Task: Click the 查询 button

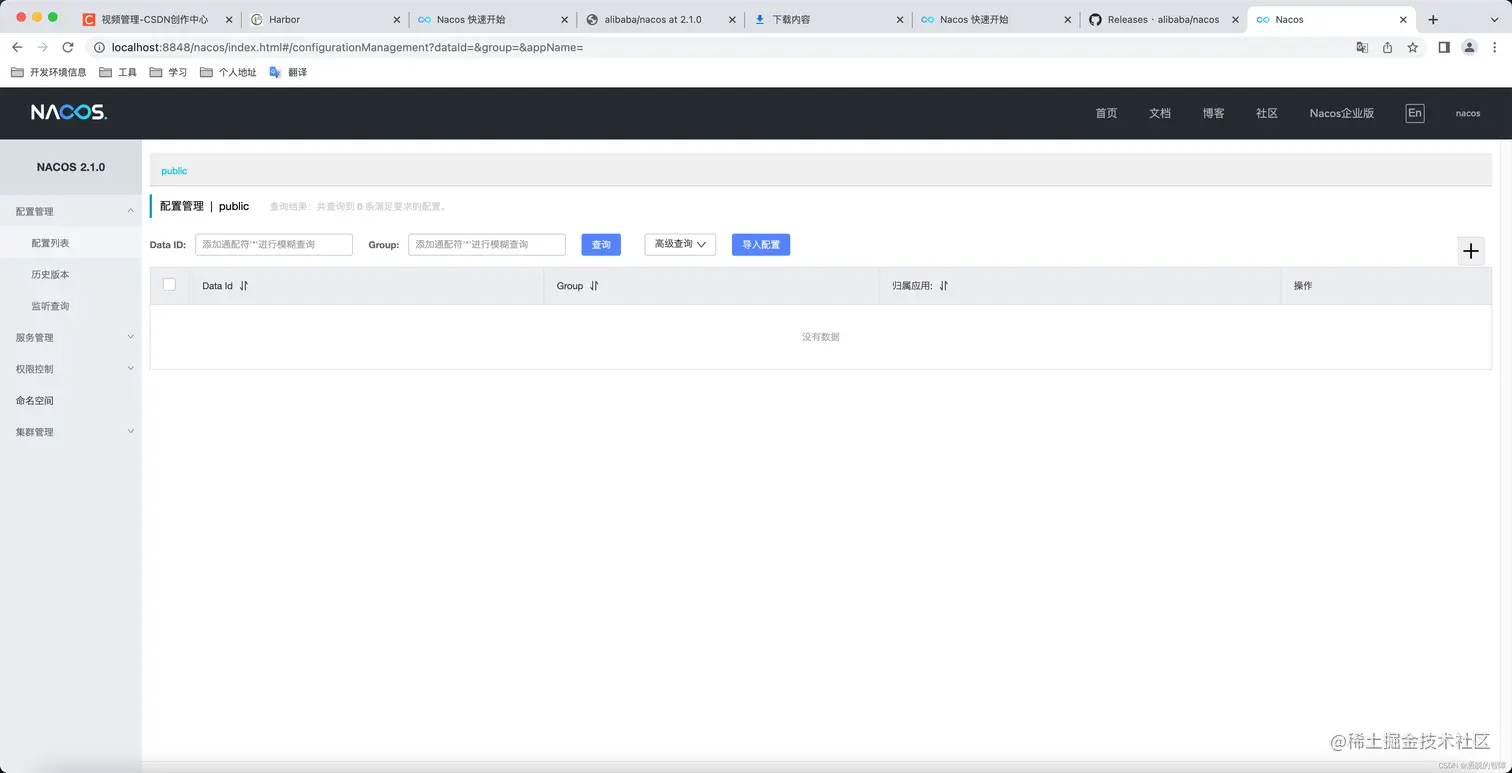Action: (x=601, y=244)
